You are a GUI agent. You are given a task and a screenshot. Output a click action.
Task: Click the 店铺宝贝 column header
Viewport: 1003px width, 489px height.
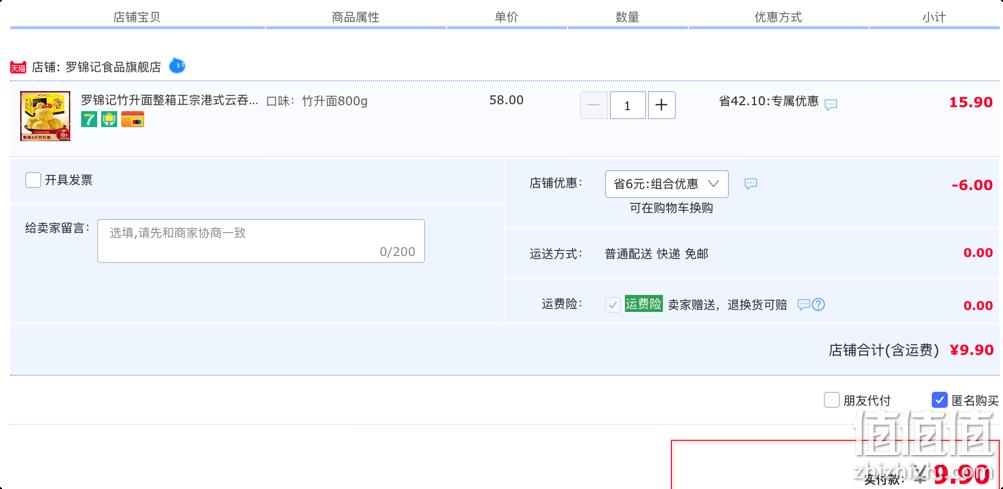pos(137,17)
